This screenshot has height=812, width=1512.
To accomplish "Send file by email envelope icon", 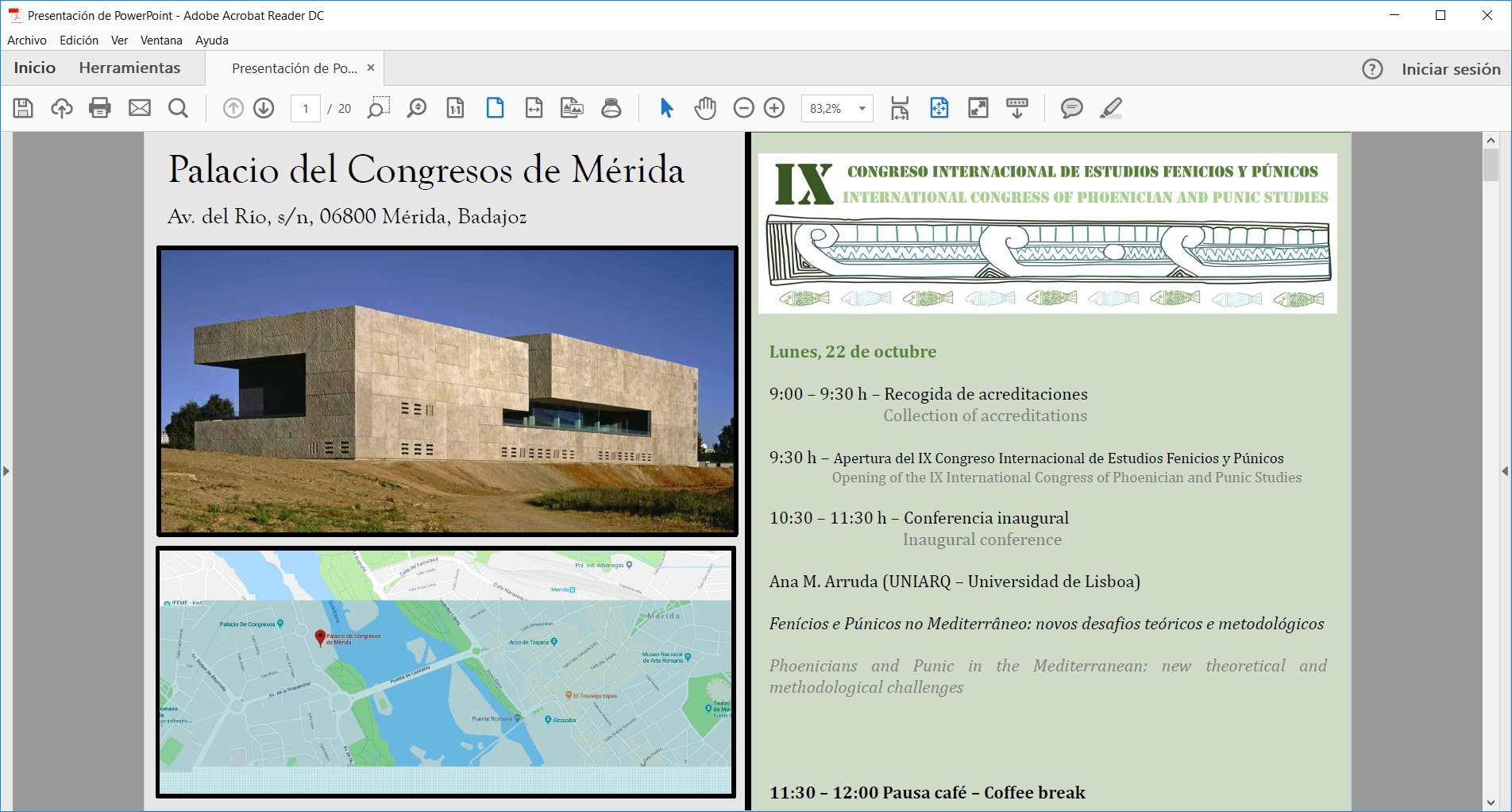I will (x=140, y=108).
